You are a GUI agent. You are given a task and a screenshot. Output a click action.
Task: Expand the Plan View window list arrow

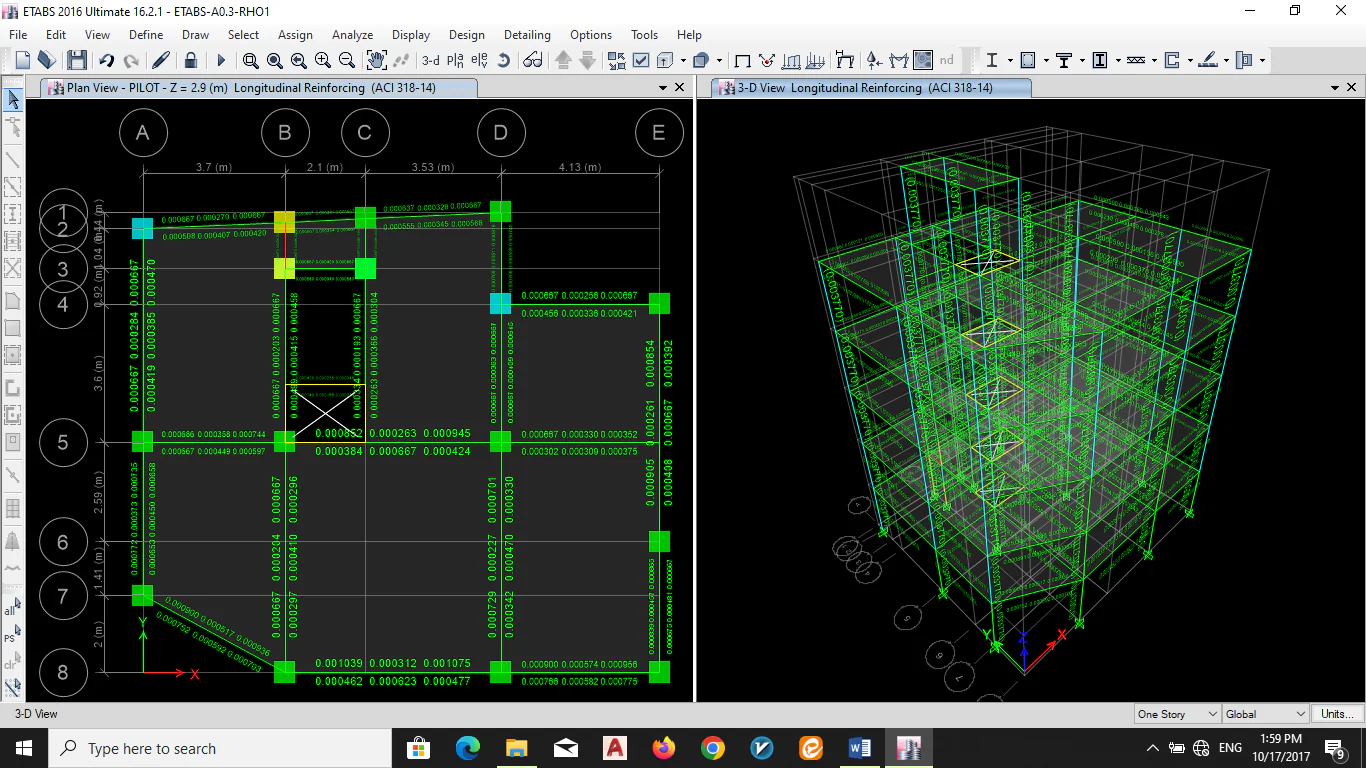663,88
